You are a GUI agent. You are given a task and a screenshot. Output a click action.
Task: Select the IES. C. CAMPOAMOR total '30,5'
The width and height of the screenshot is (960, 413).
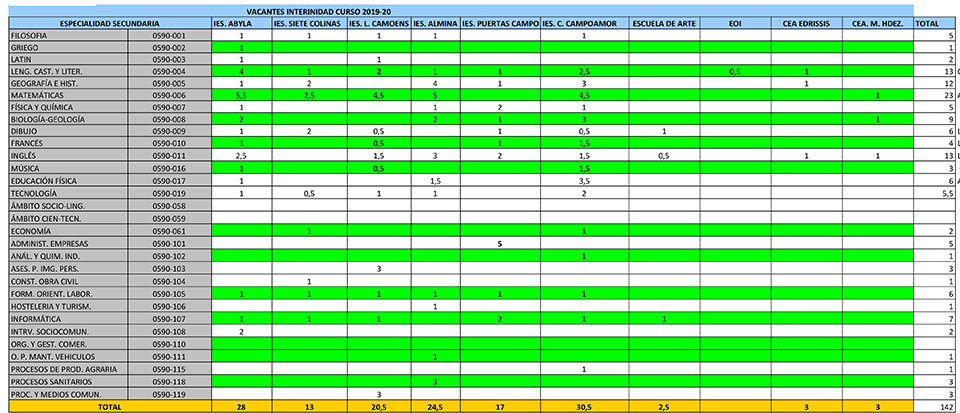pos(584,406)
